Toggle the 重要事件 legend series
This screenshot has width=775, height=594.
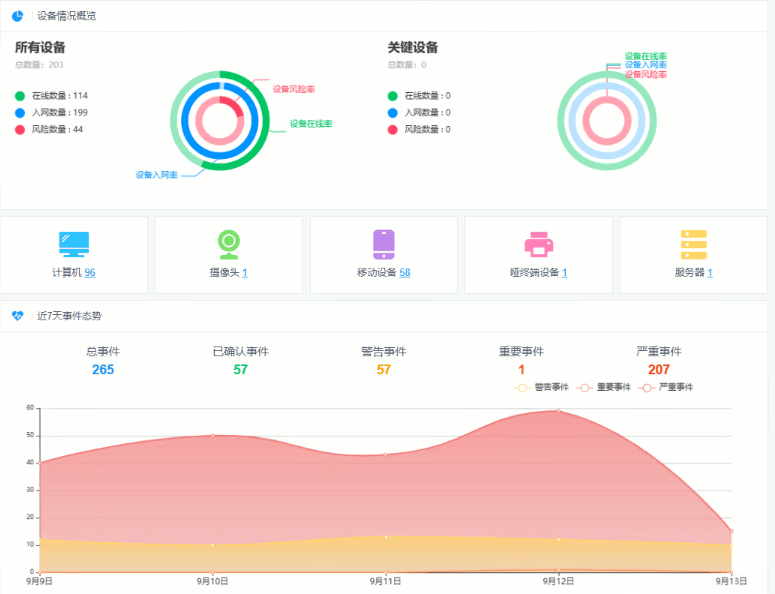[604, 387]
